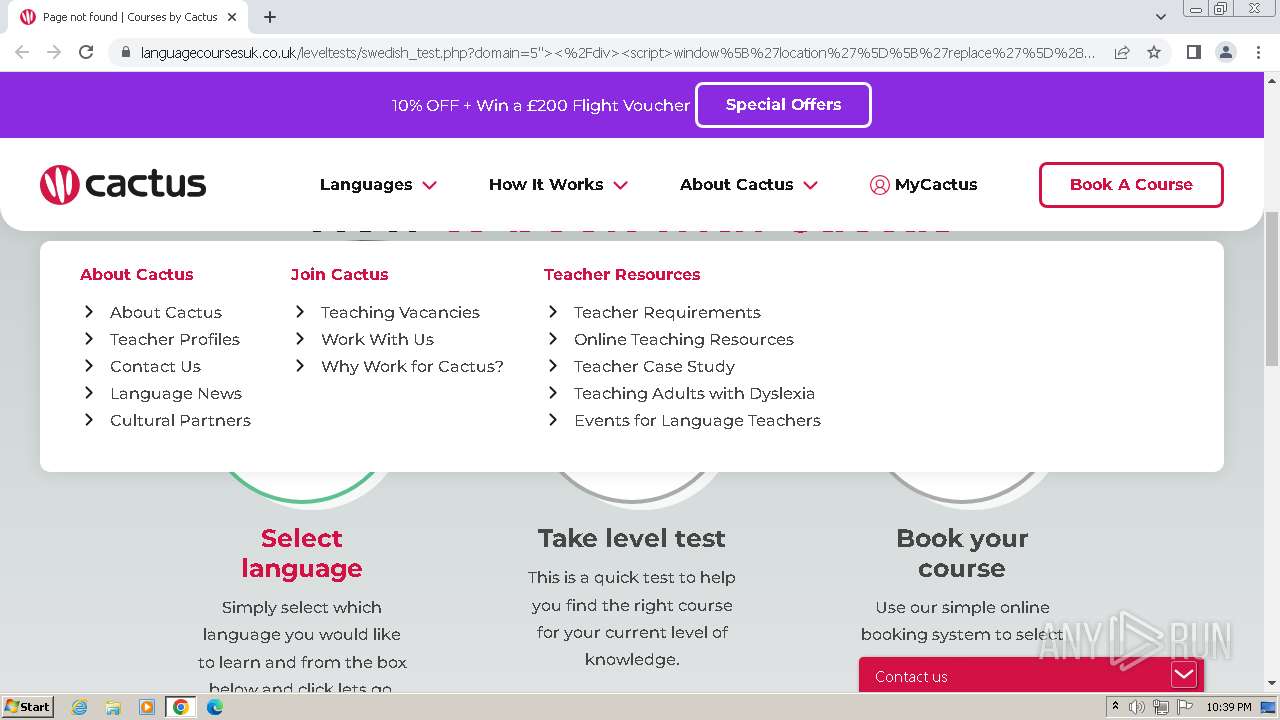
Task: Click the browser address bar URL
Action: (x=617, y=52)
